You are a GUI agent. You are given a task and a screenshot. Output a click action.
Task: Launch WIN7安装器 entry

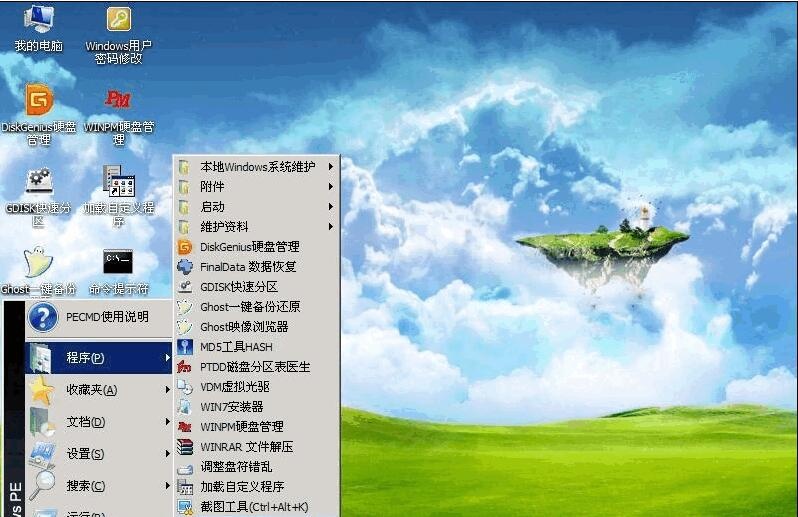[256, 407]
